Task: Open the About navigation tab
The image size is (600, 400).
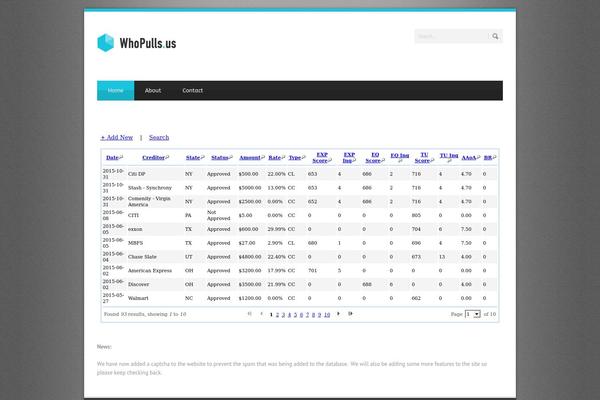Action: (153, 90)
